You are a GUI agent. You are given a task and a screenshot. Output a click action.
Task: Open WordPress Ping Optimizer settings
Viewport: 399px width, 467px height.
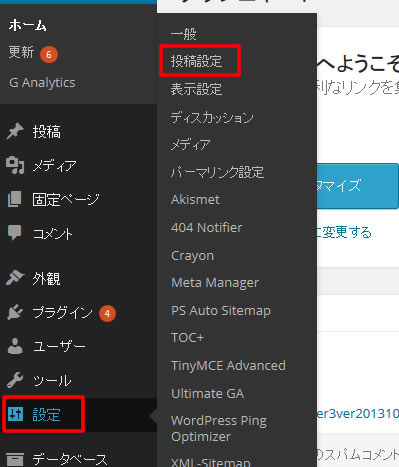pos(219,429)
